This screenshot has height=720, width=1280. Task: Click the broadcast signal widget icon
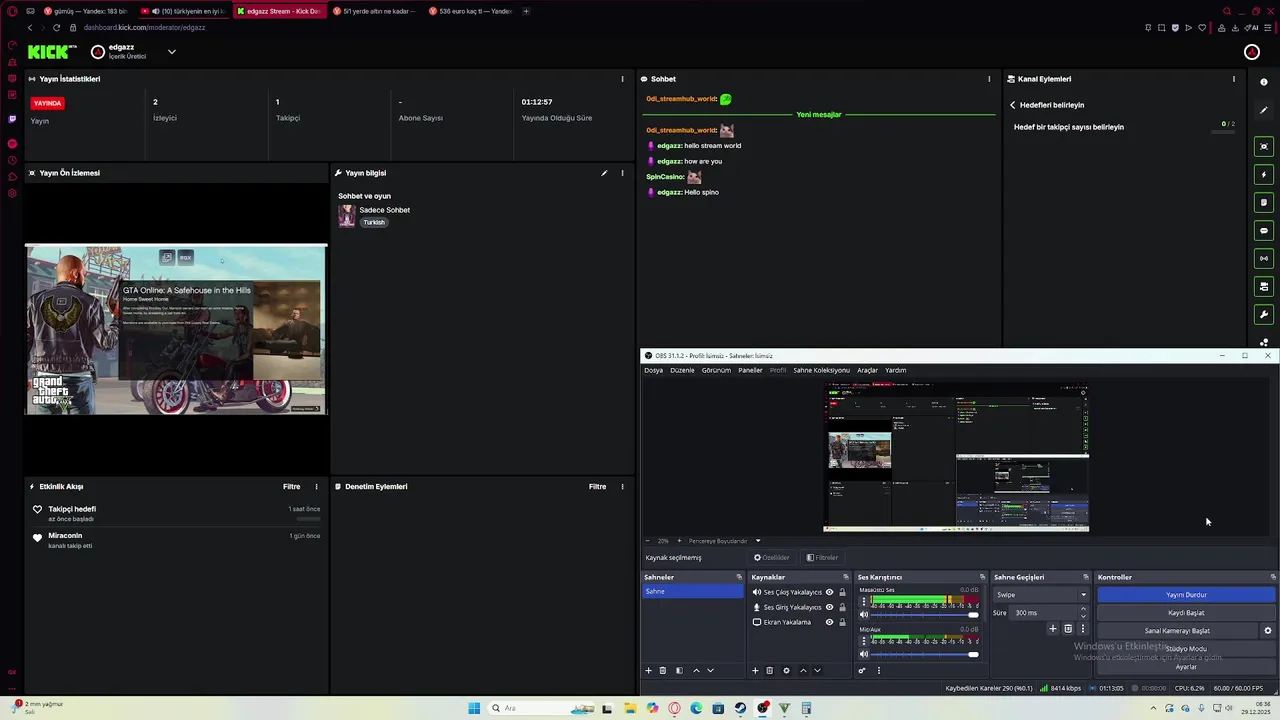point(1264,258)
